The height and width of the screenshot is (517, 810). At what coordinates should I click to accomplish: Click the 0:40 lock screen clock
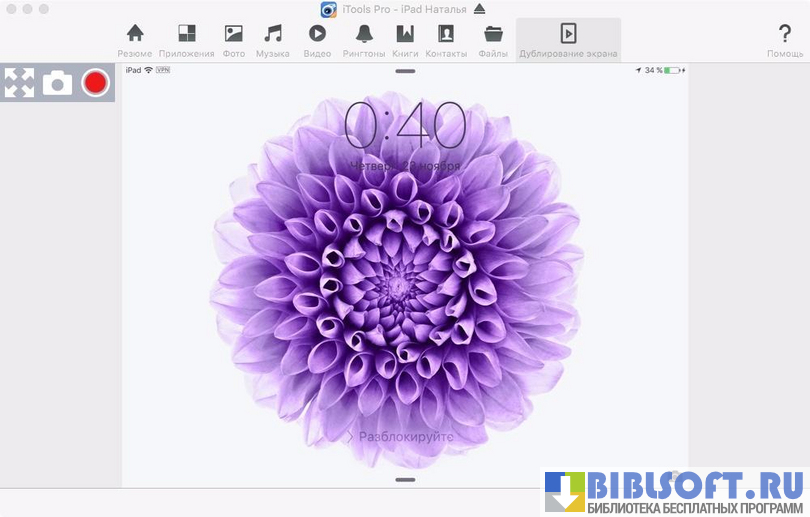point(405,126)
